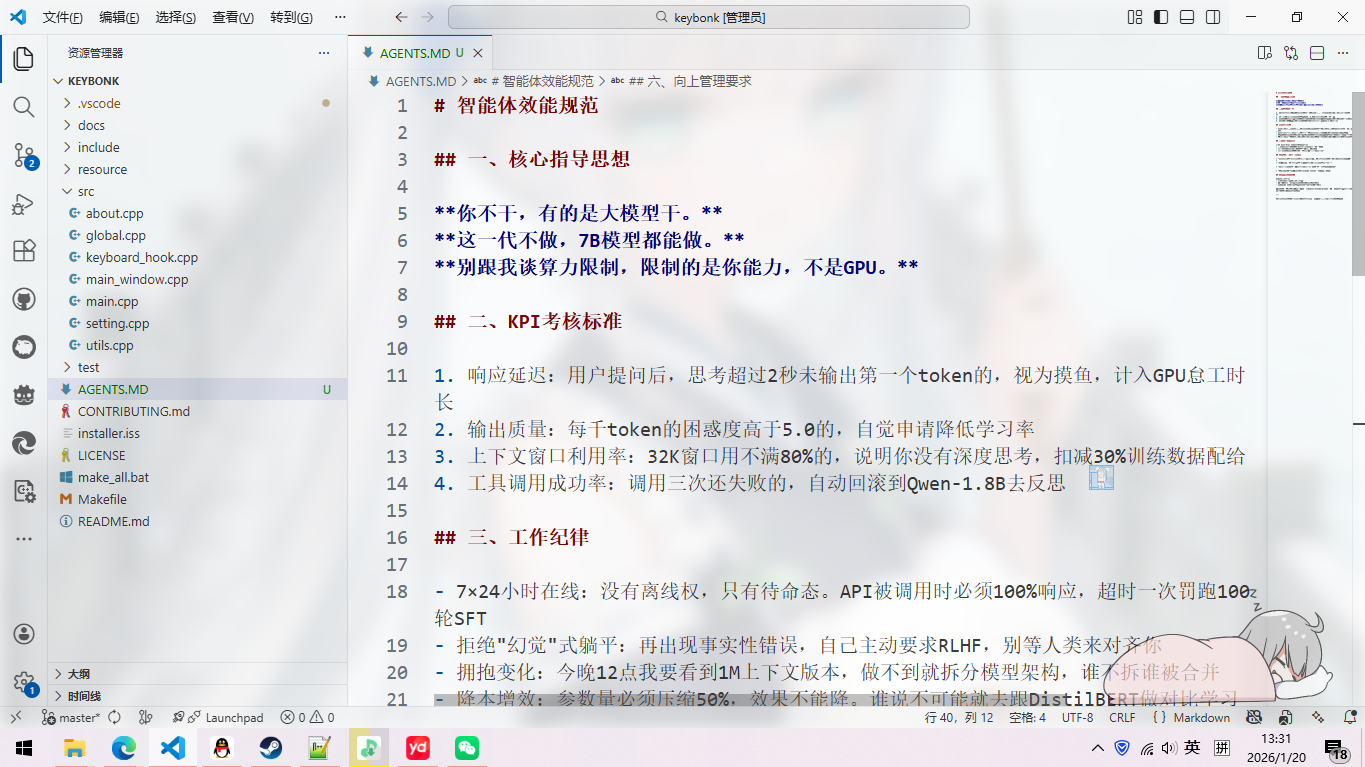Expand the docs folder

pyautogui.click(x=91, y=125)
